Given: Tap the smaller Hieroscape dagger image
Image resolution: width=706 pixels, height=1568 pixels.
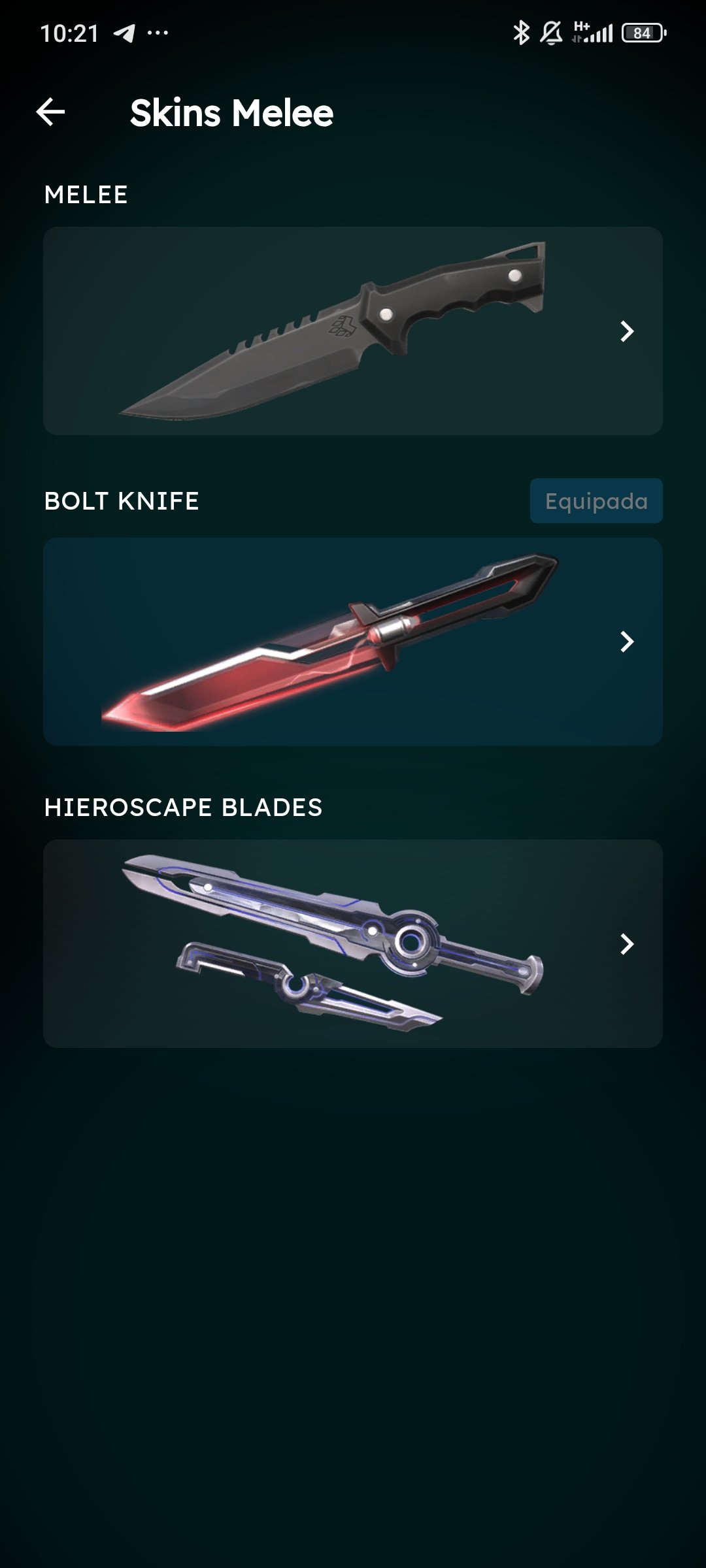Looking at the screenshot, I should tap(309, 987).
